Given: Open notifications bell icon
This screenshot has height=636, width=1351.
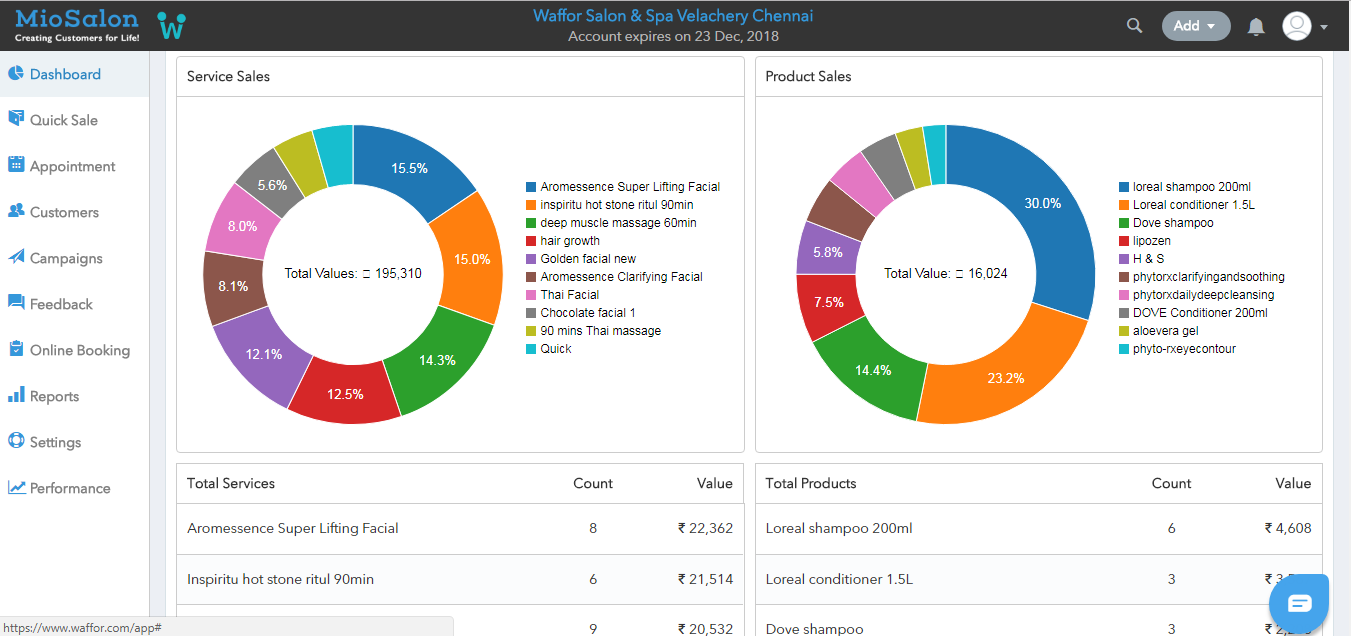Looking at the screenshot, I should click(1256, 27).
